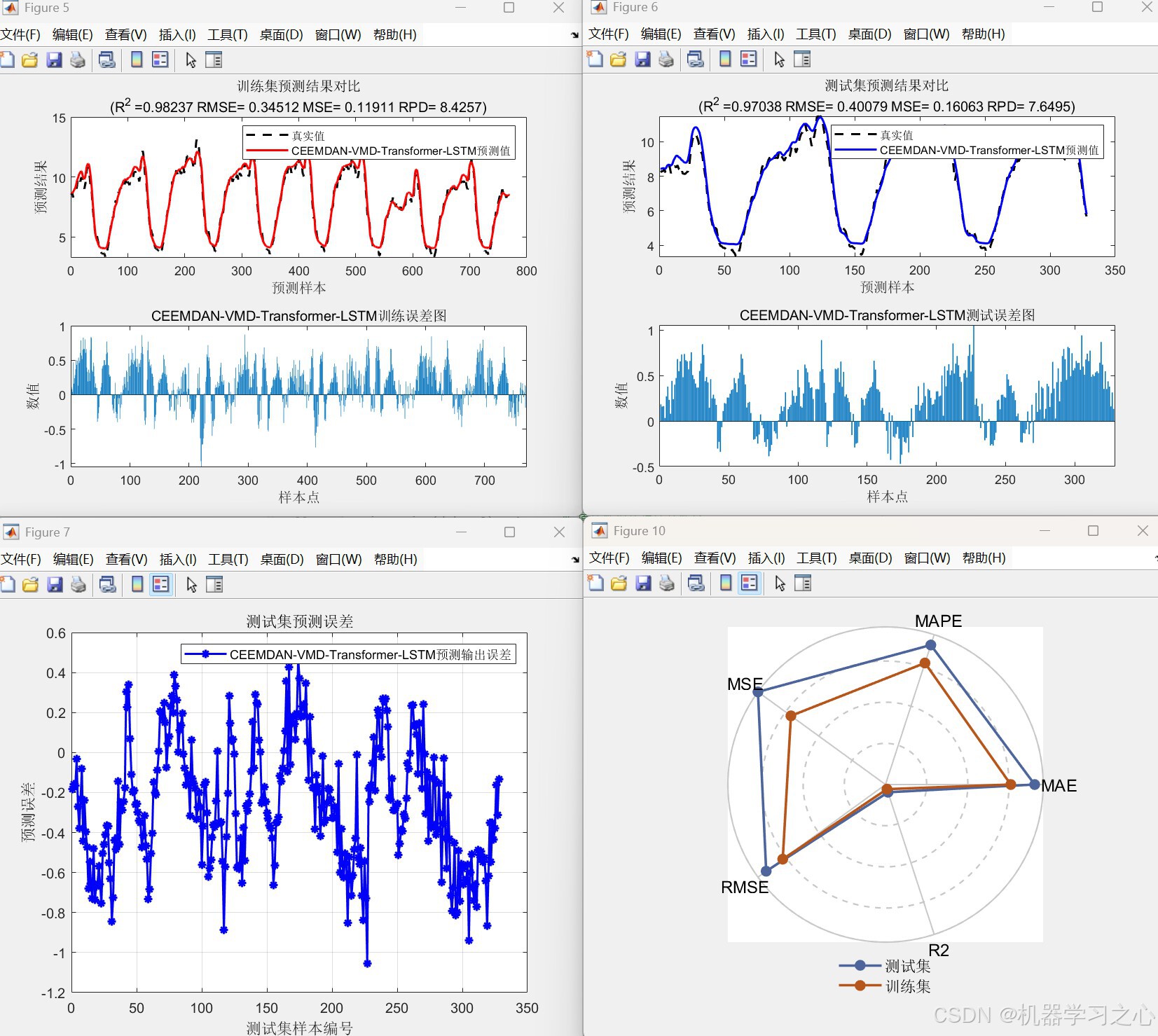The height and width of the screenshot is (1036, 1158).
Task: Open 查看(V) menu in Figure 6
Action: coord(715,34)
